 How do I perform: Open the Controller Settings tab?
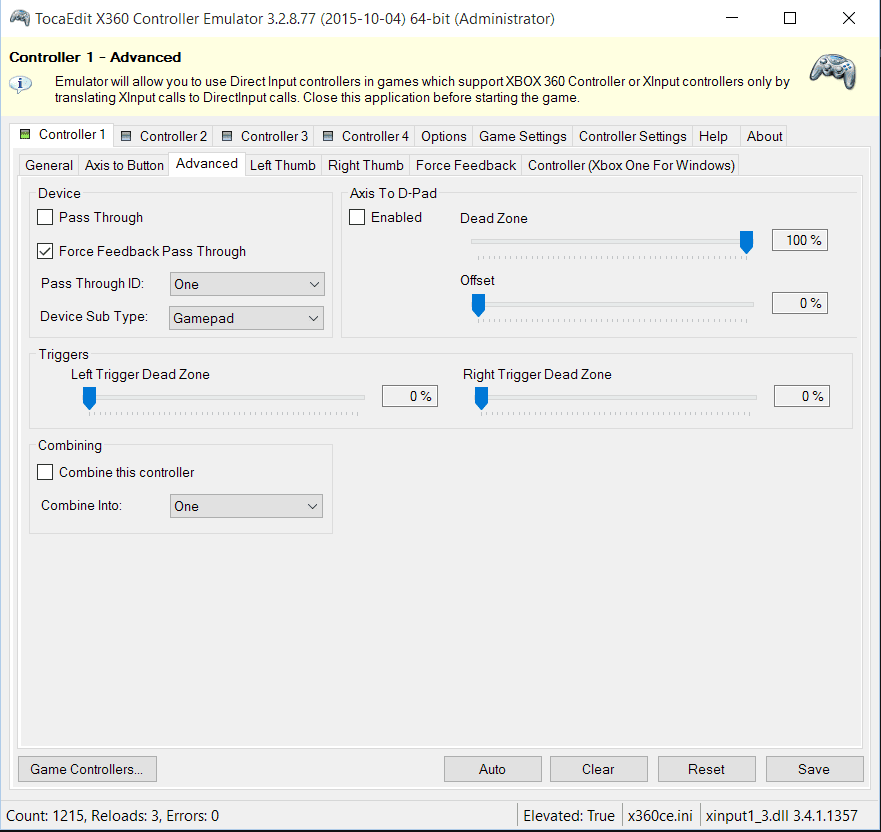pyautogui.click(x=633, y=137)
